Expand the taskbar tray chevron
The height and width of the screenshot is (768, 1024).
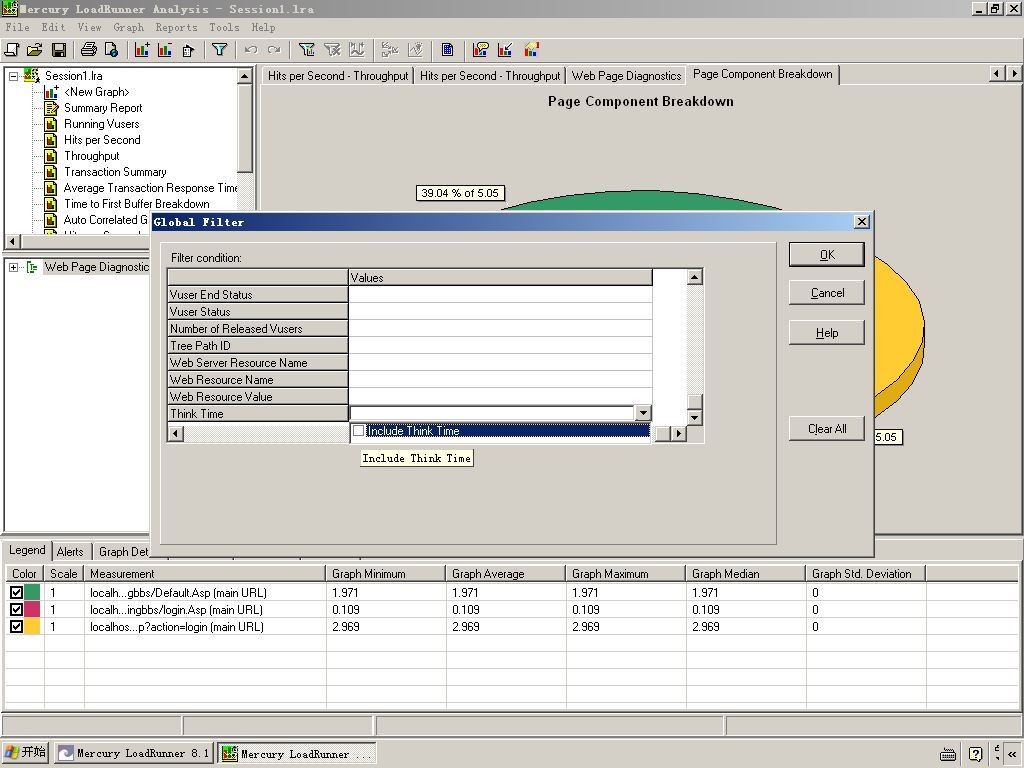pyautogui.click(x=1012, y=754)
